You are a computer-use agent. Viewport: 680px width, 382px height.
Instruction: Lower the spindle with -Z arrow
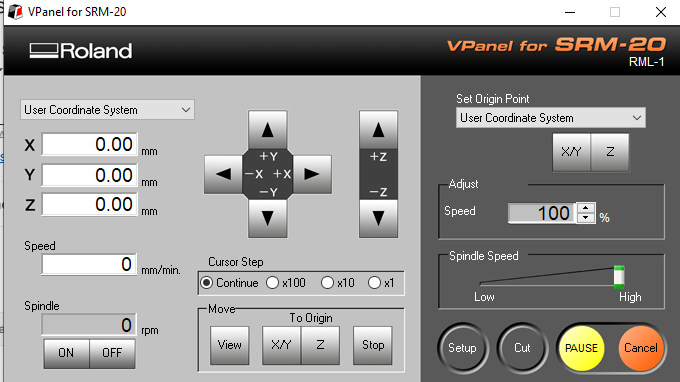[378, 218]
